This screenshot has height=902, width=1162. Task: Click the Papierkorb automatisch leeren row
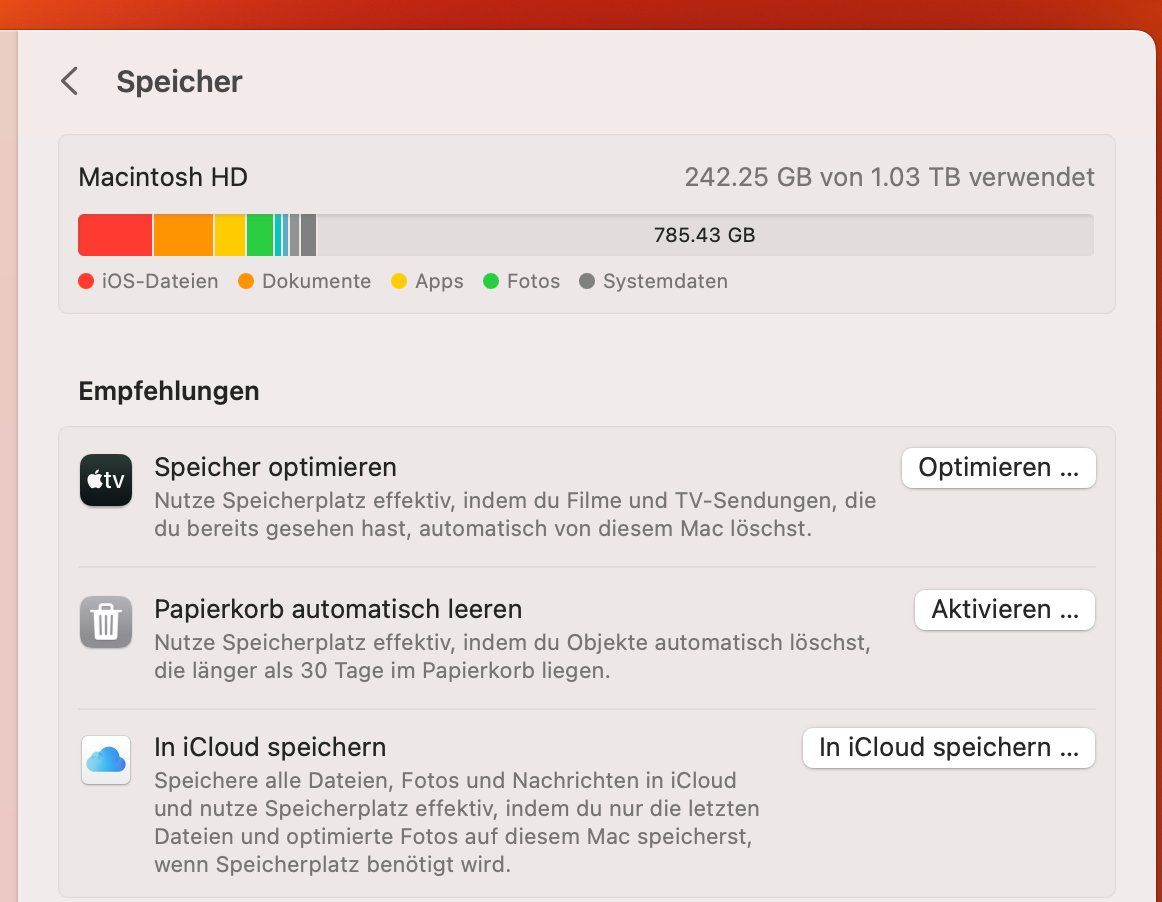coord(337,609)
